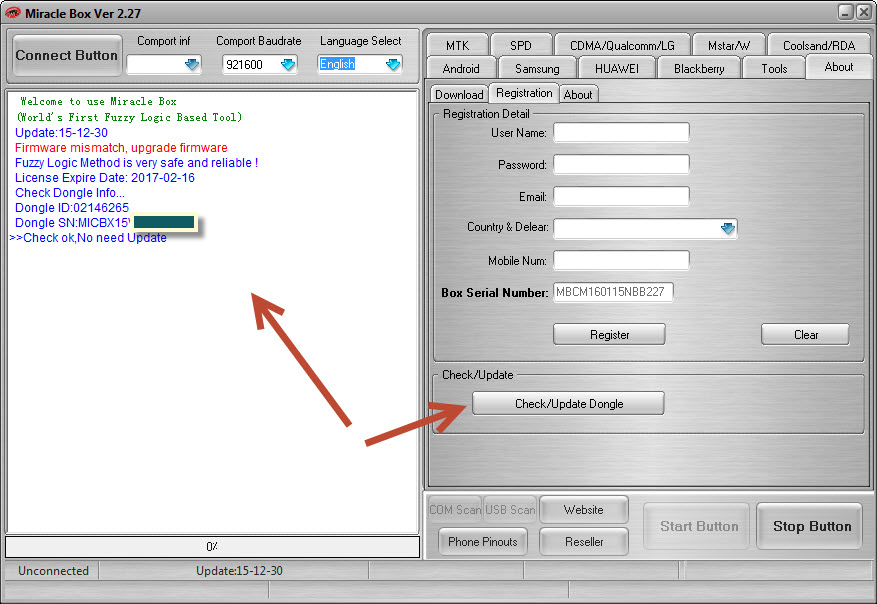Select the top-level About tab

839,67
